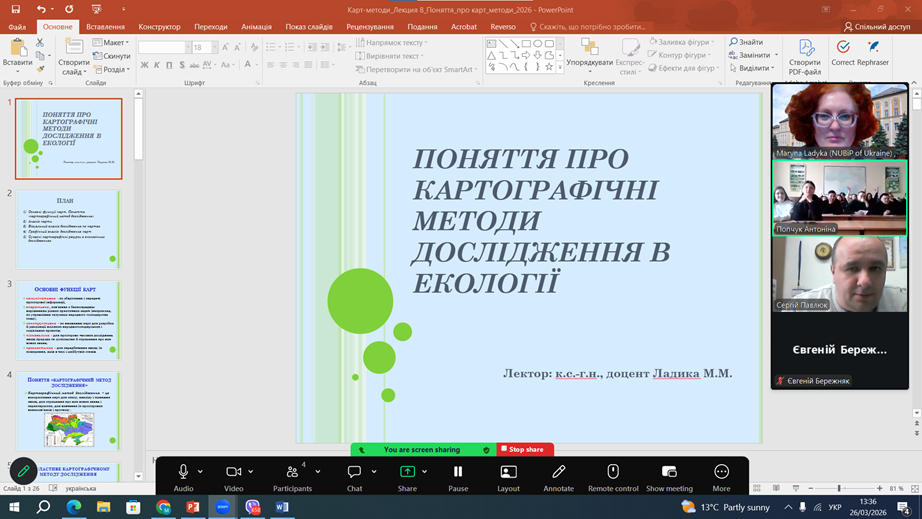Open the Layout options in Zoom

coord(508,472)
